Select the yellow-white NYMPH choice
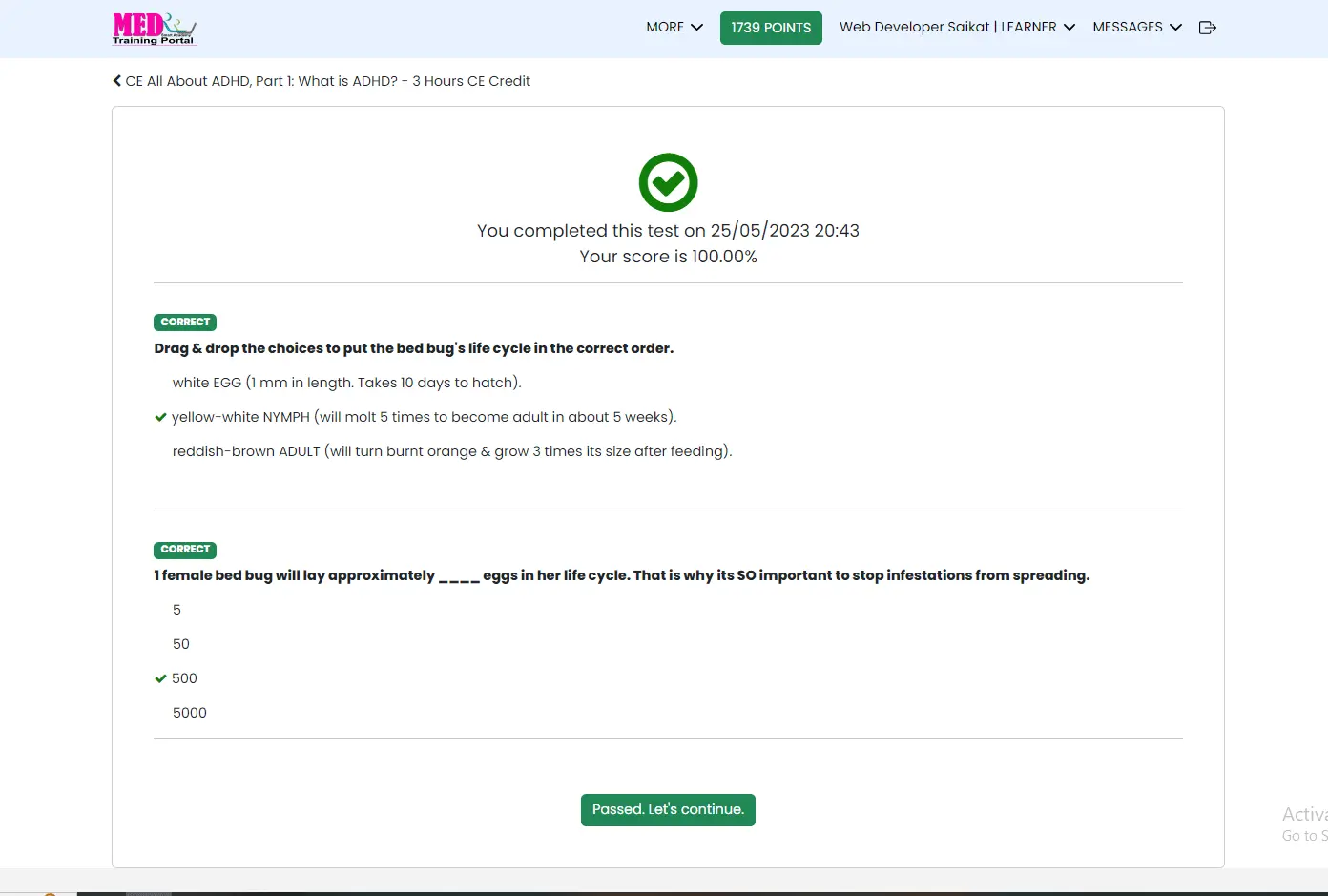Image resolution: width=1328 pixels, height=896 pixels. pos(425,417)
